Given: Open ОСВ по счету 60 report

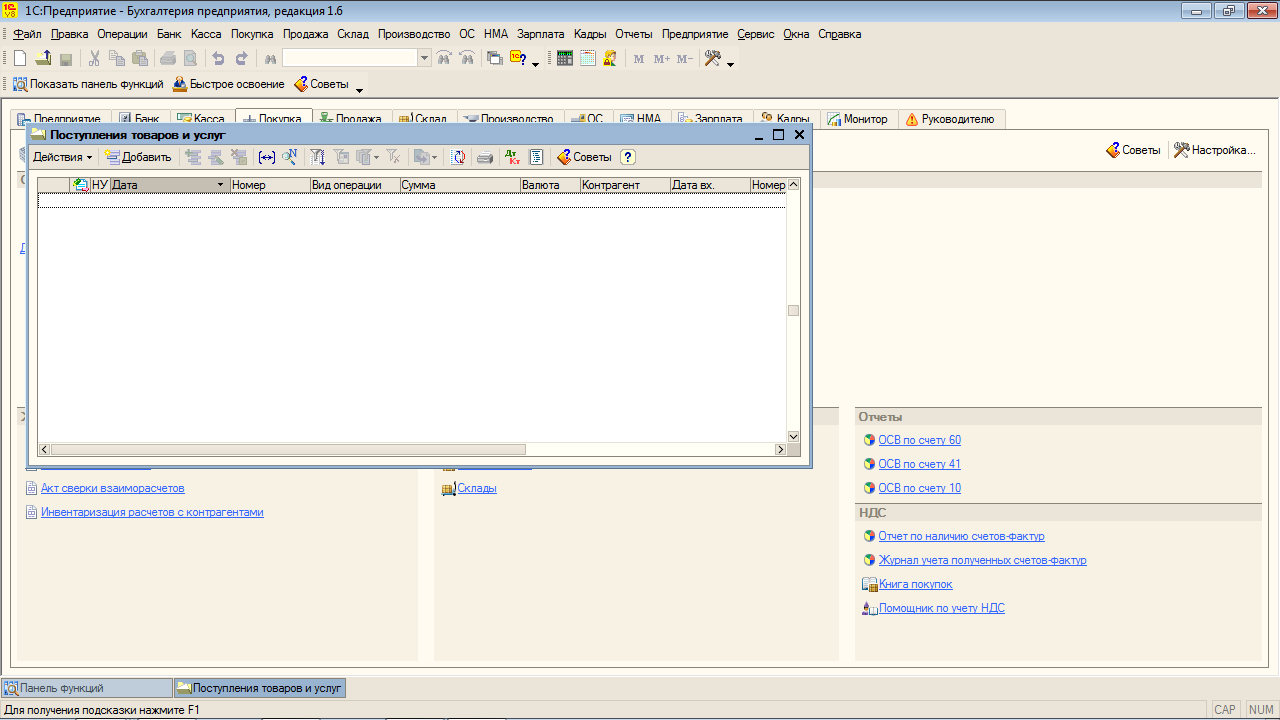Looking at the screenshot, I should tap(919, 440).
